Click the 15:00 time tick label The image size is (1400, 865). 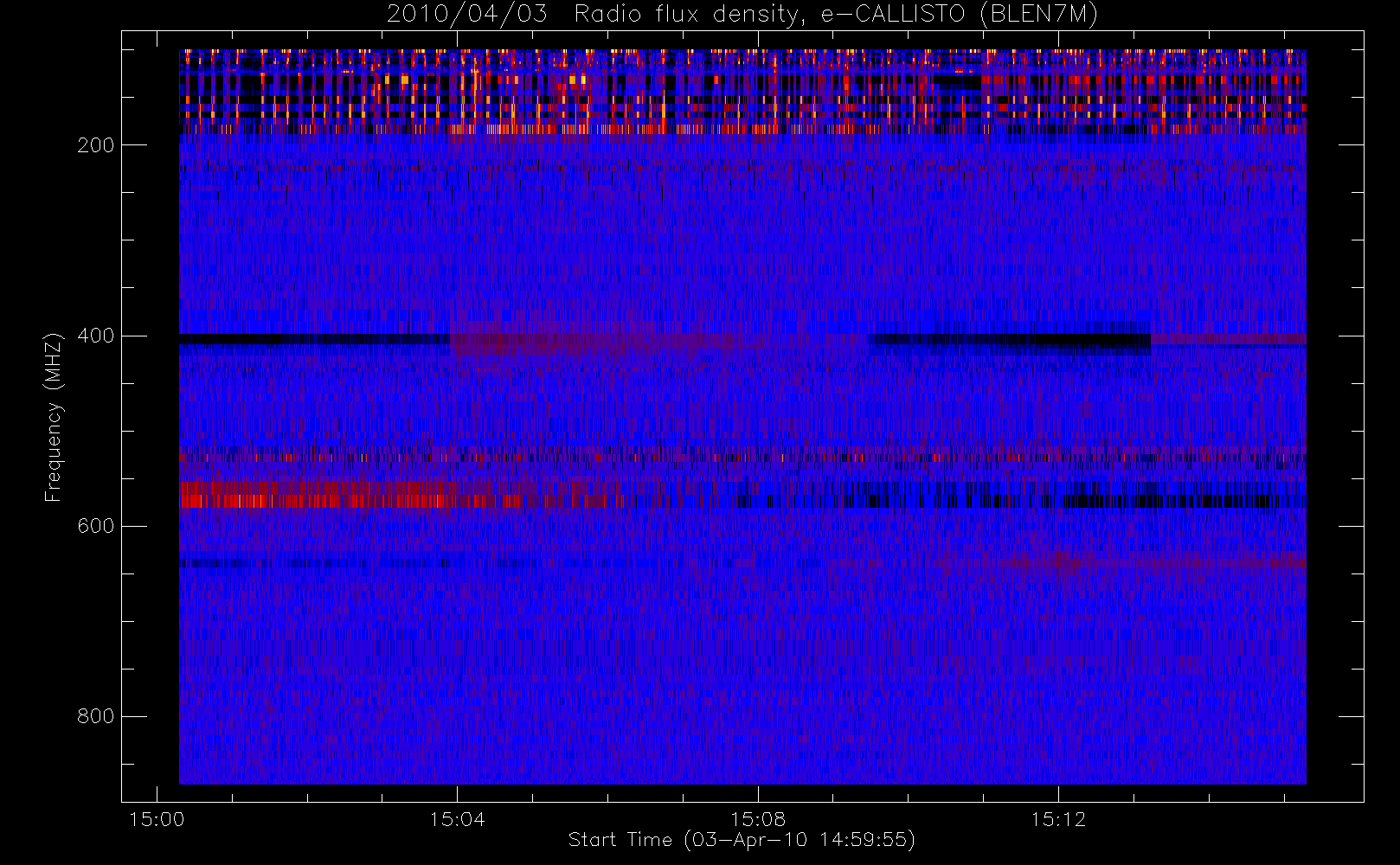click(x=157, y=819)
